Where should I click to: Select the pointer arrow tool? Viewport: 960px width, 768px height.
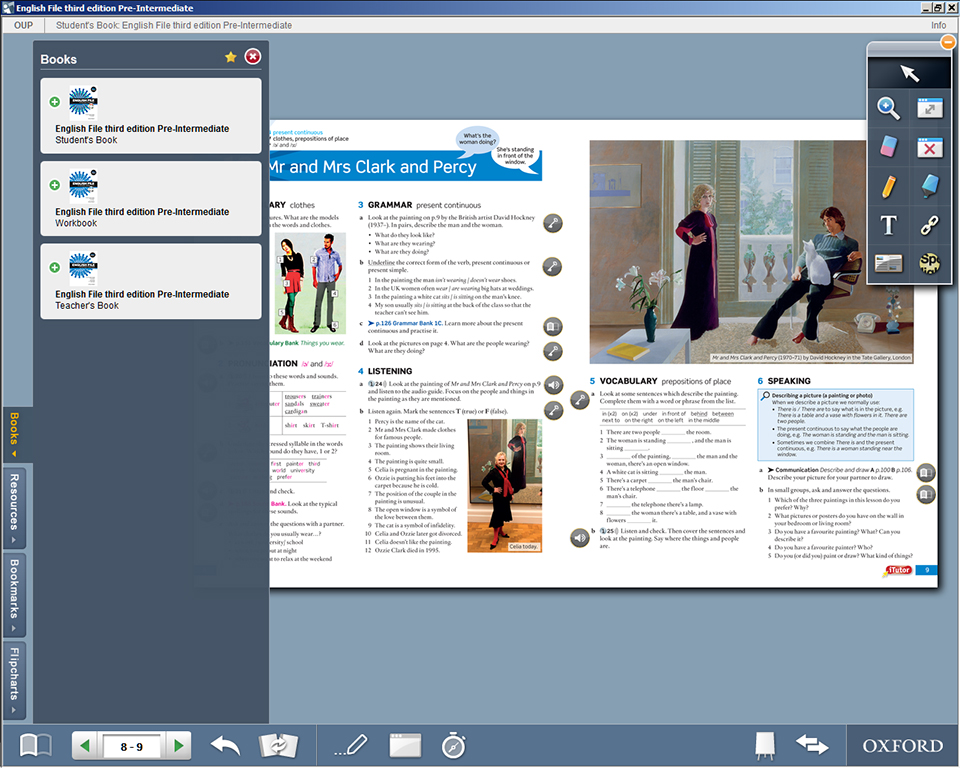[909, 73]
